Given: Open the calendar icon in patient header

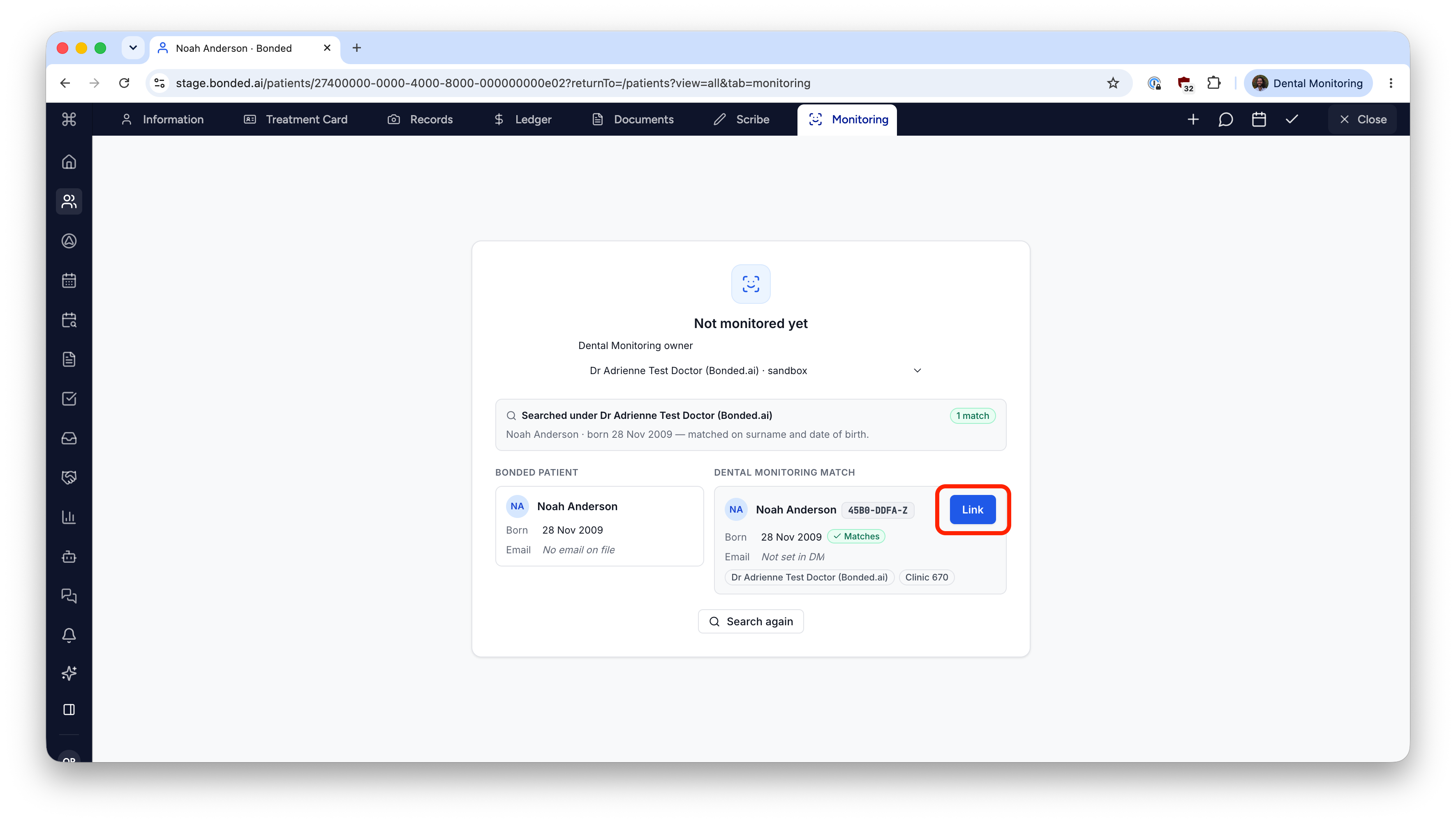Looking at the screenshot, I should click(x=1259, y=119).
